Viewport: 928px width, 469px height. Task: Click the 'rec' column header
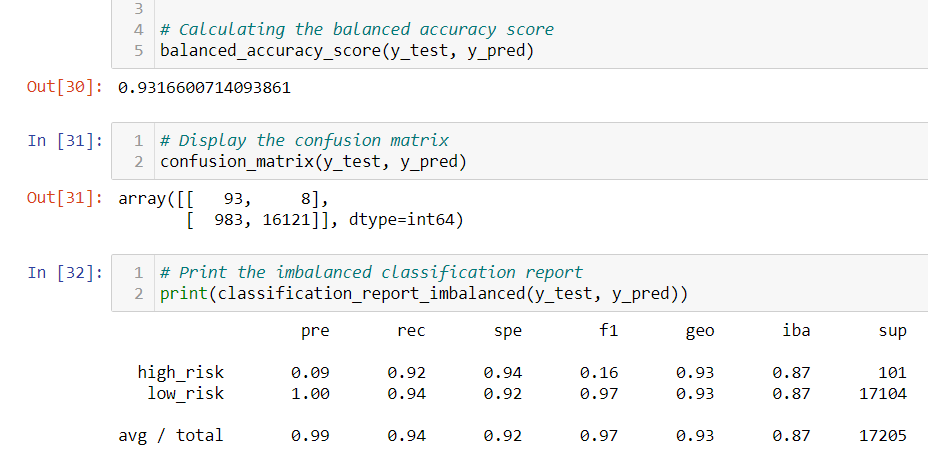click(x=411, y=331)
